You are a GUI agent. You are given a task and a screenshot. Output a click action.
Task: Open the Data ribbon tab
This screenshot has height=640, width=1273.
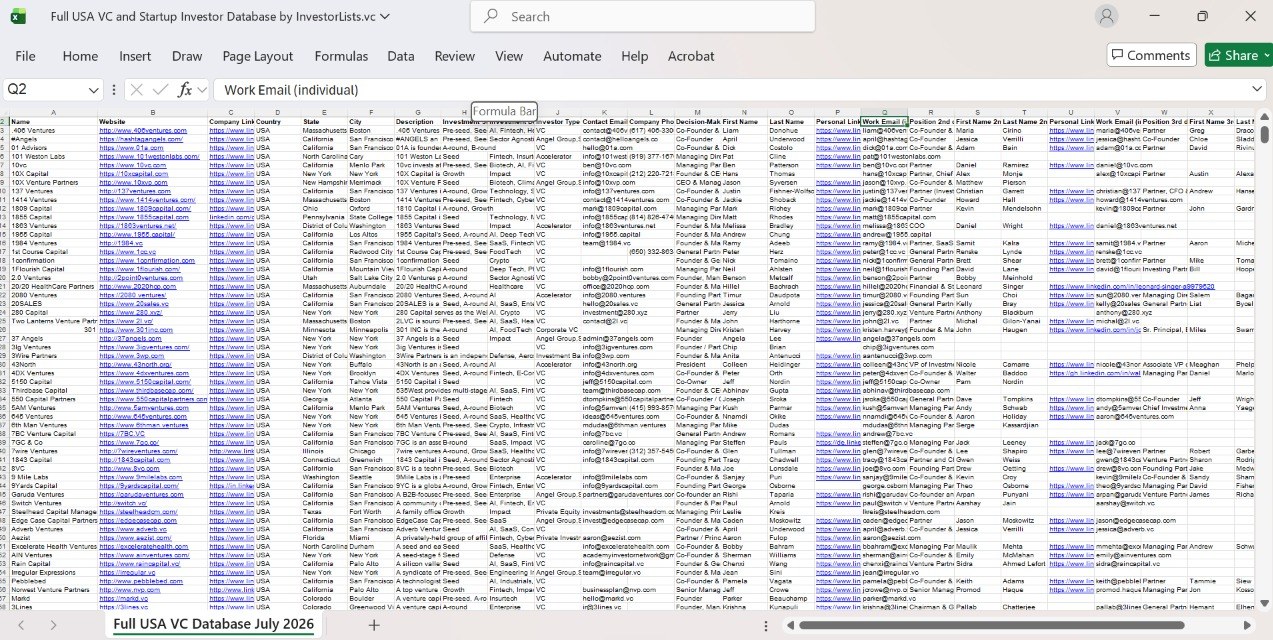tap(401, 56)
